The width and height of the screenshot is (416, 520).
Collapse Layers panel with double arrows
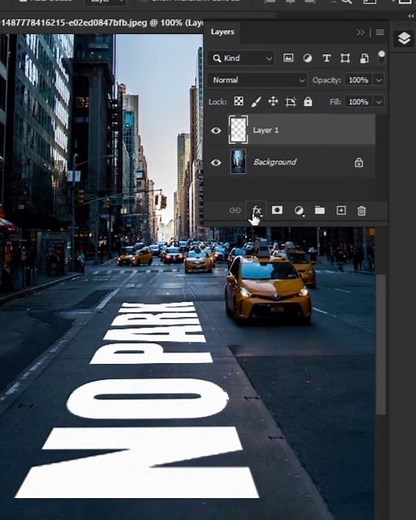pos(360,32)
